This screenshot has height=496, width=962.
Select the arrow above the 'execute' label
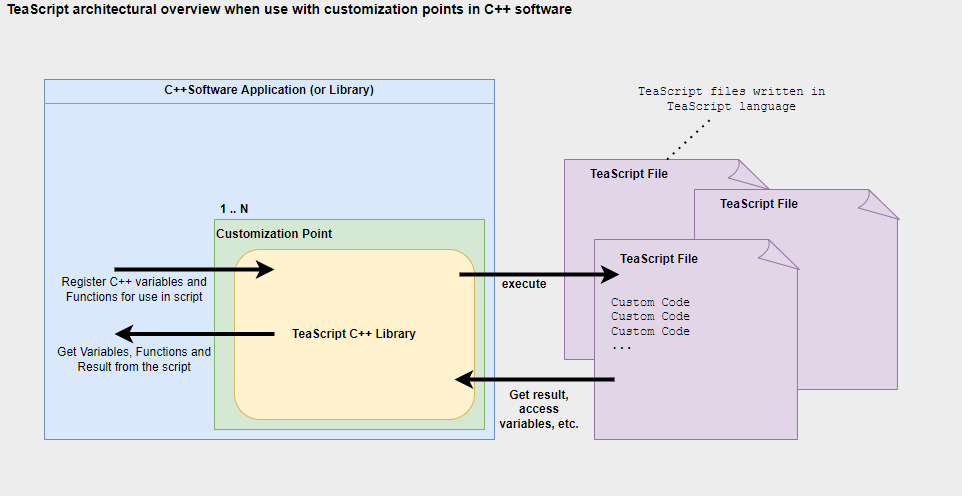(x=539, y=274)
